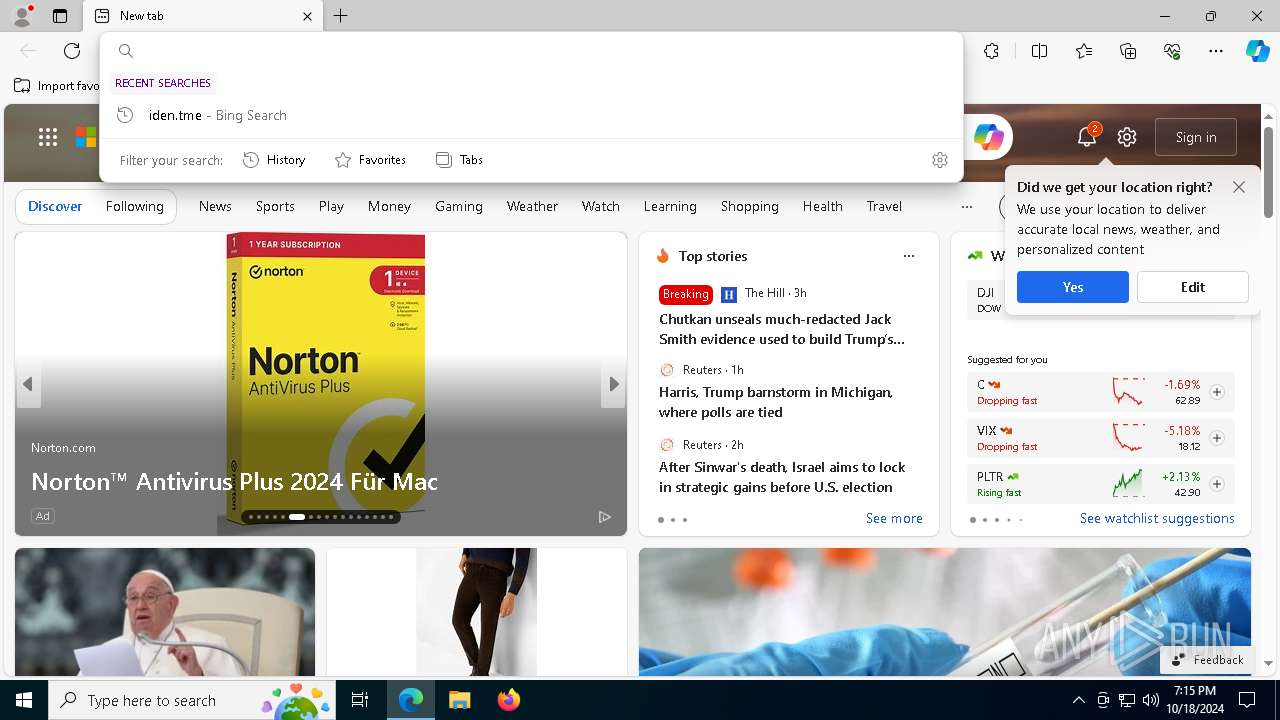Screen dimensions: 1280x720
Task: Open Norton Antivirus Plus 2024 ad headline
Action: (x=235, y=482)
